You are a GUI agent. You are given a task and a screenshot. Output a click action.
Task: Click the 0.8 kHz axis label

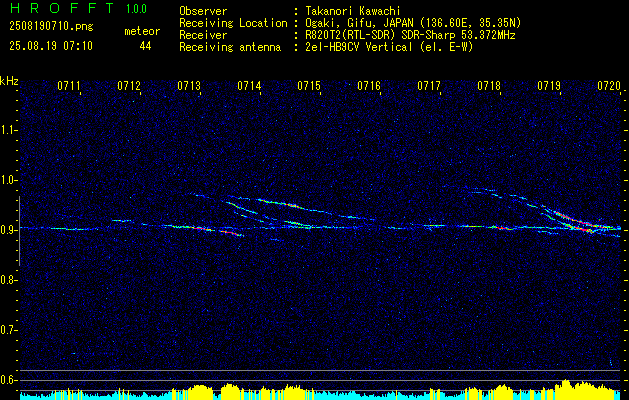[x=8, y=280]
